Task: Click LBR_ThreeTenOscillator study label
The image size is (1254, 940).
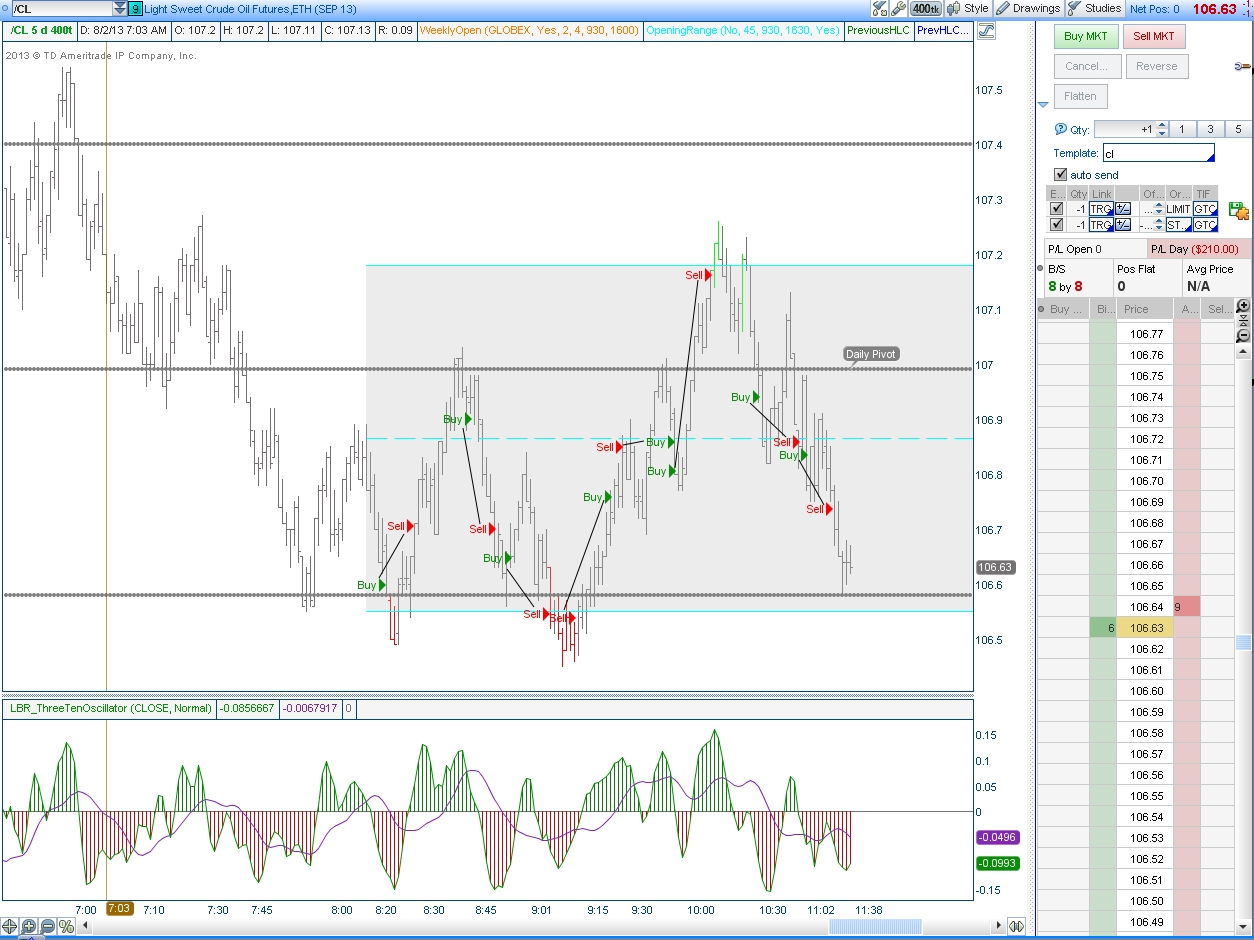Action: click(x=111, y=708)
